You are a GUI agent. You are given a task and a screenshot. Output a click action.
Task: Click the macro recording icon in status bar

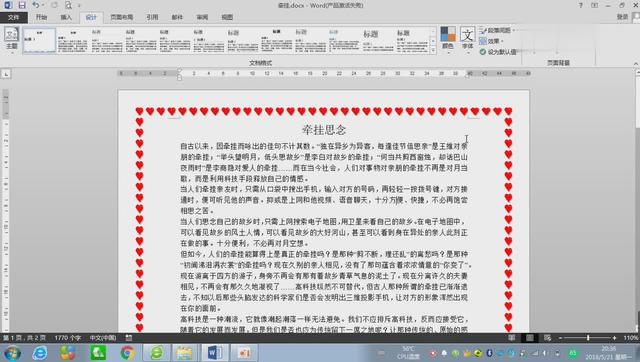click(x=129, y=338)
